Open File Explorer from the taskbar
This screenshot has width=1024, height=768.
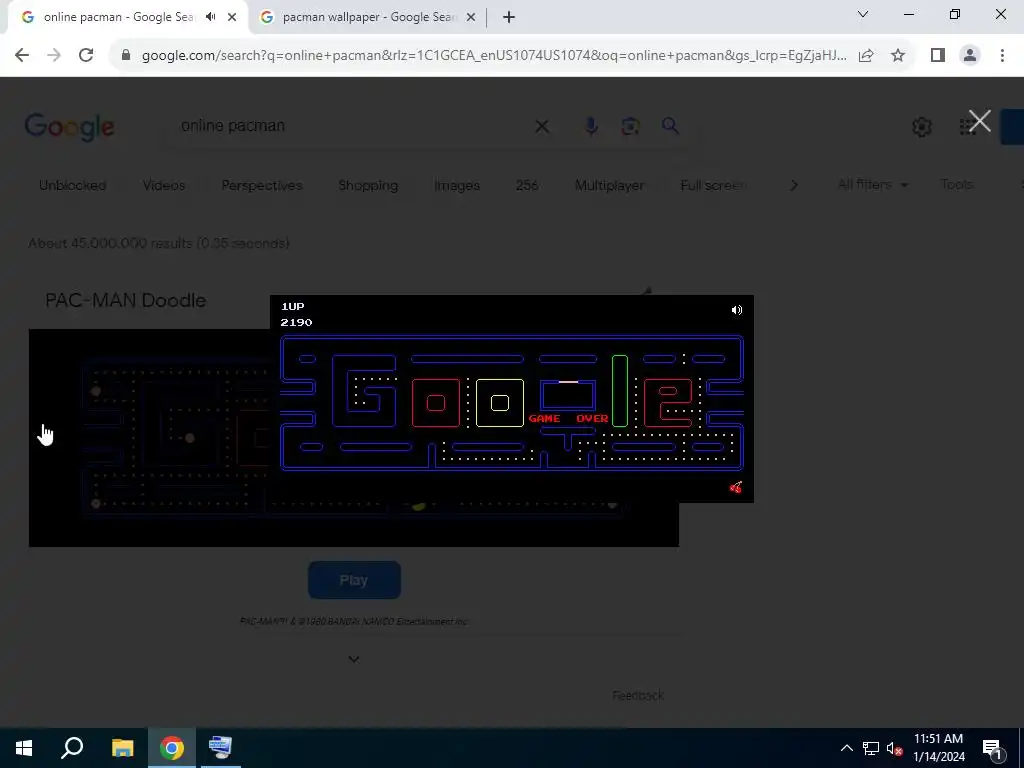(122, 748)
